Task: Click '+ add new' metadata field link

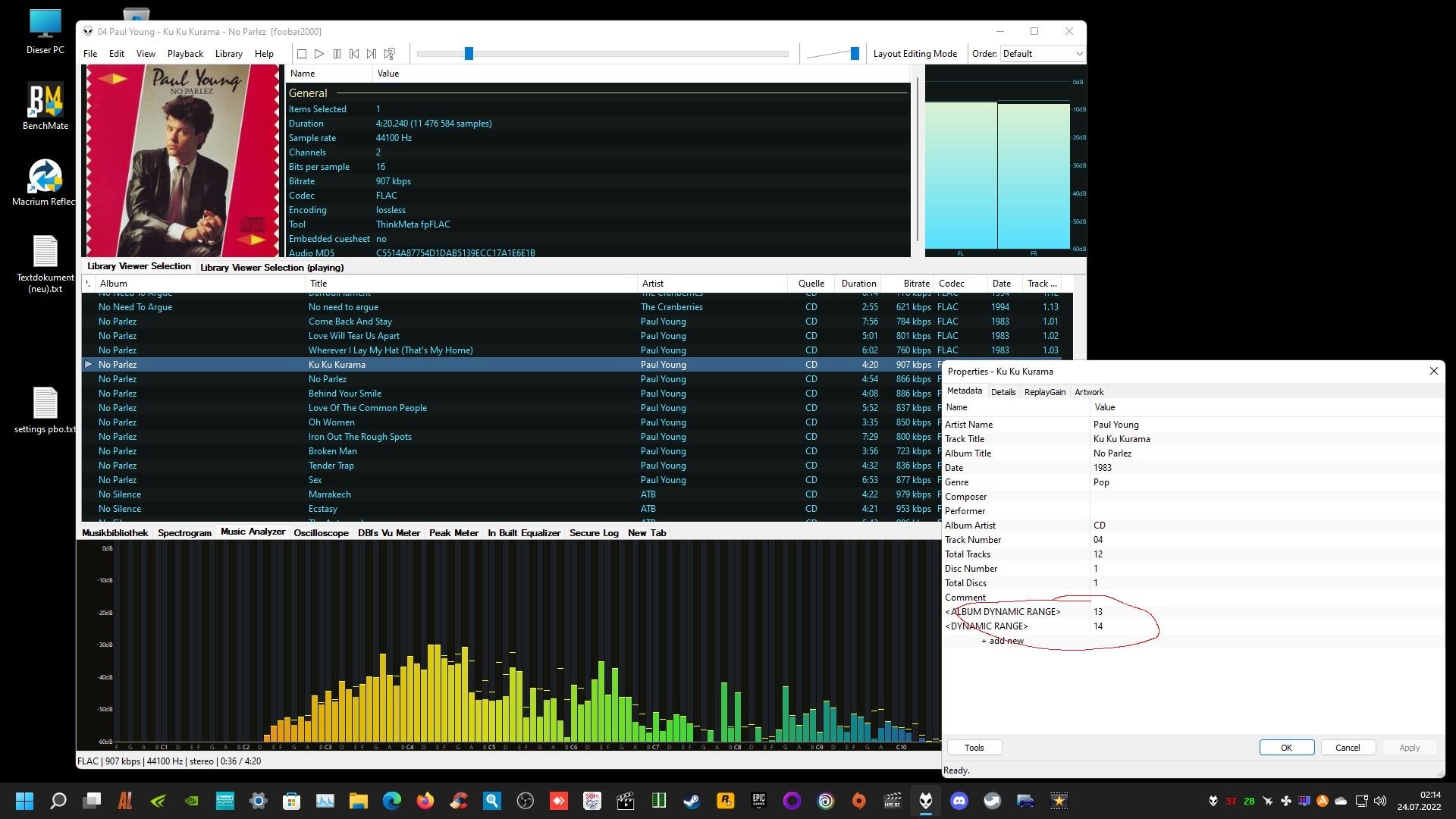Action: pos(1002,641)
